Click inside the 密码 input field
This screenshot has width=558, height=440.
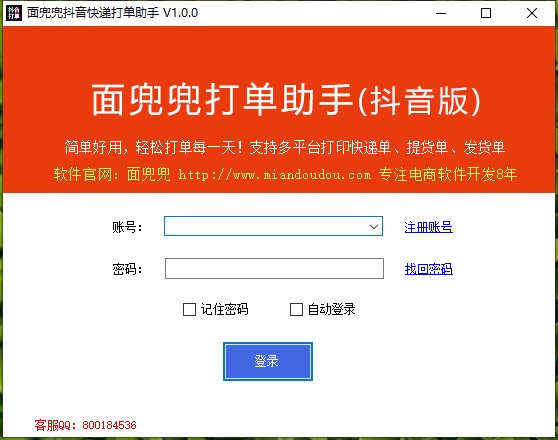coord(274,268)
